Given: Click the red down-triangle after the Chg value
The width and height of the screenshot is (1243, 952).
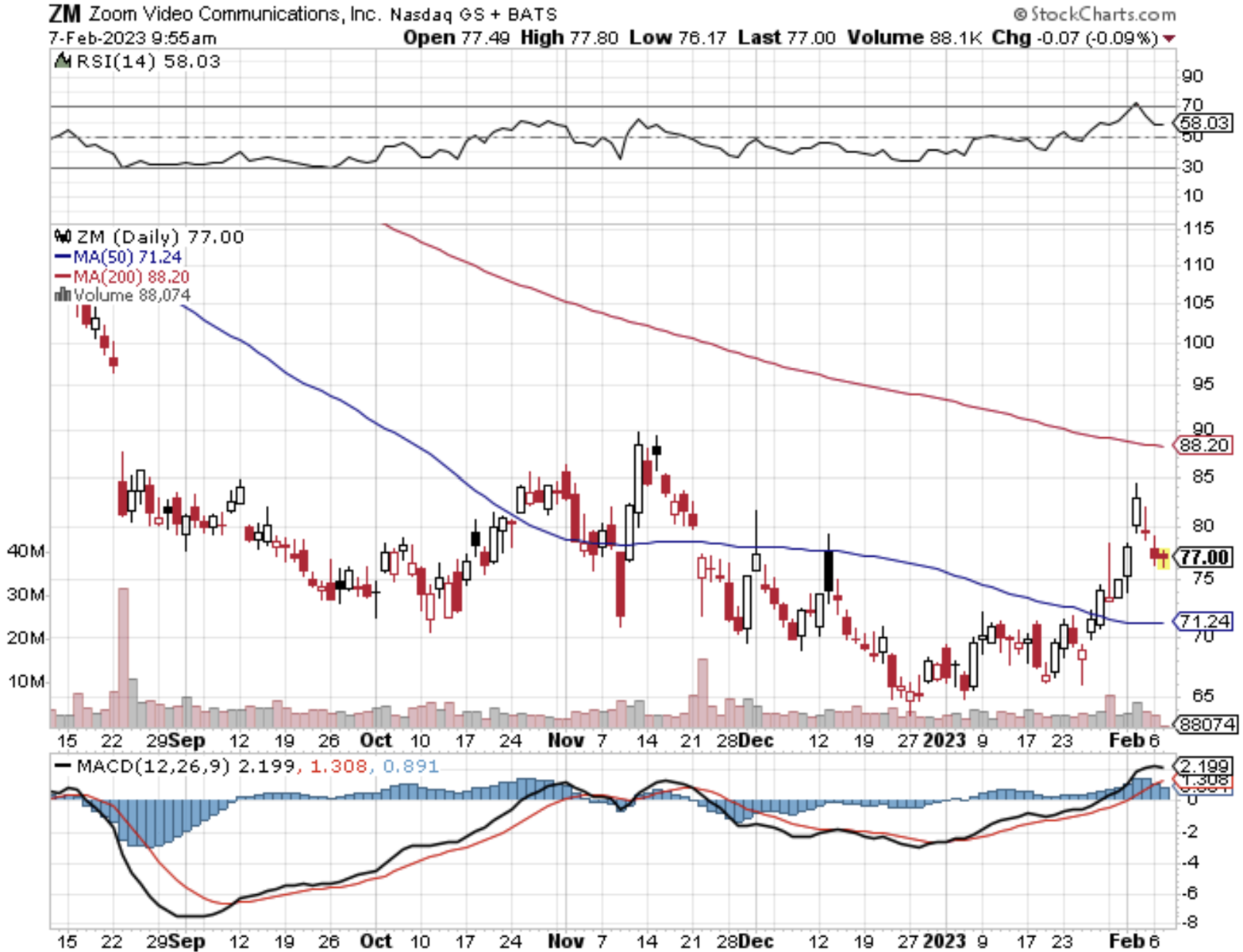Looking at the screenshot, I should click(1169, 38).
